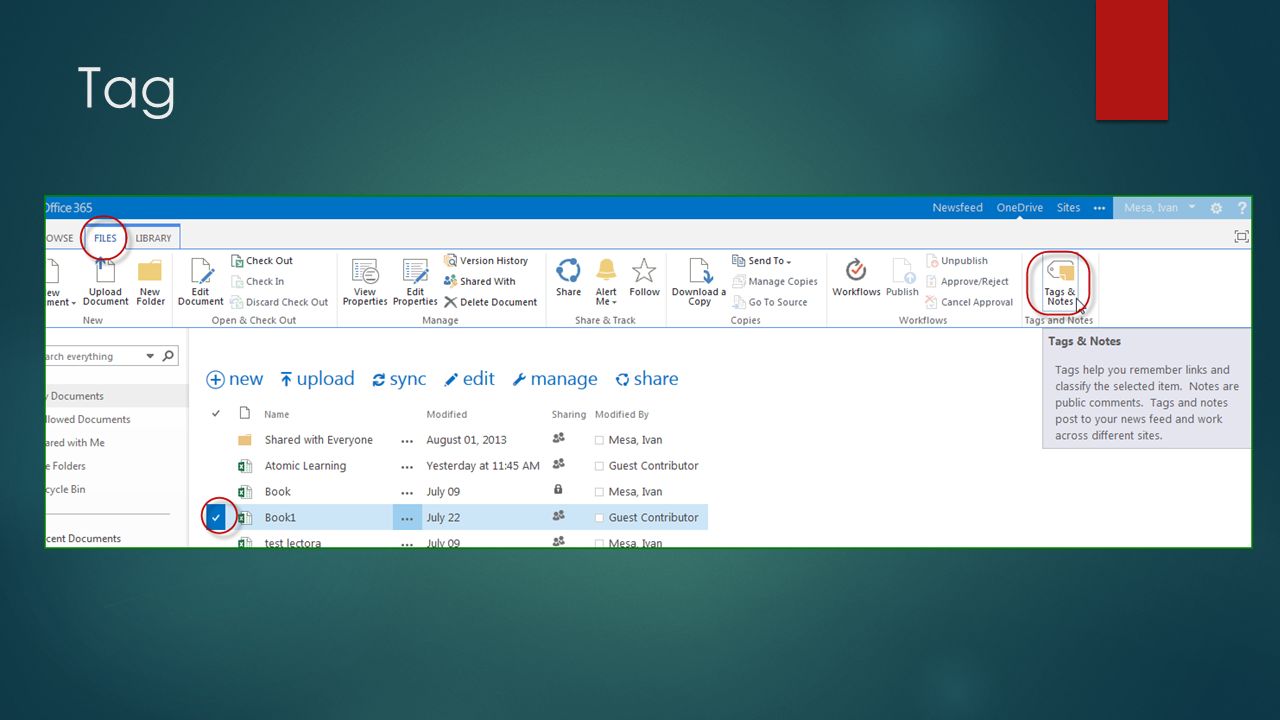Click Unpublish in the Workflows group

957,261
